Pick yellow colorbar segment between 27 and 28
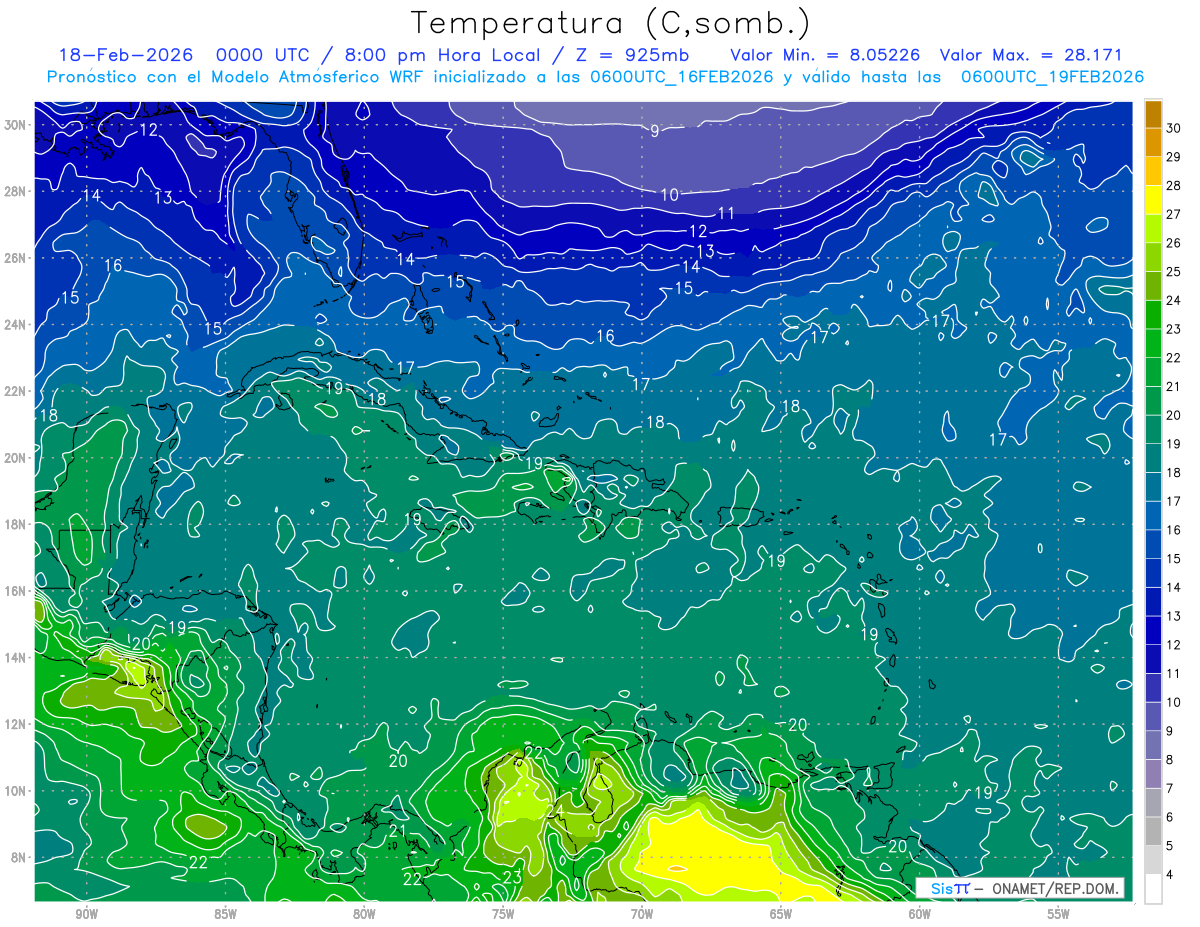The image size is (1200, 927). pos(1153,200)
